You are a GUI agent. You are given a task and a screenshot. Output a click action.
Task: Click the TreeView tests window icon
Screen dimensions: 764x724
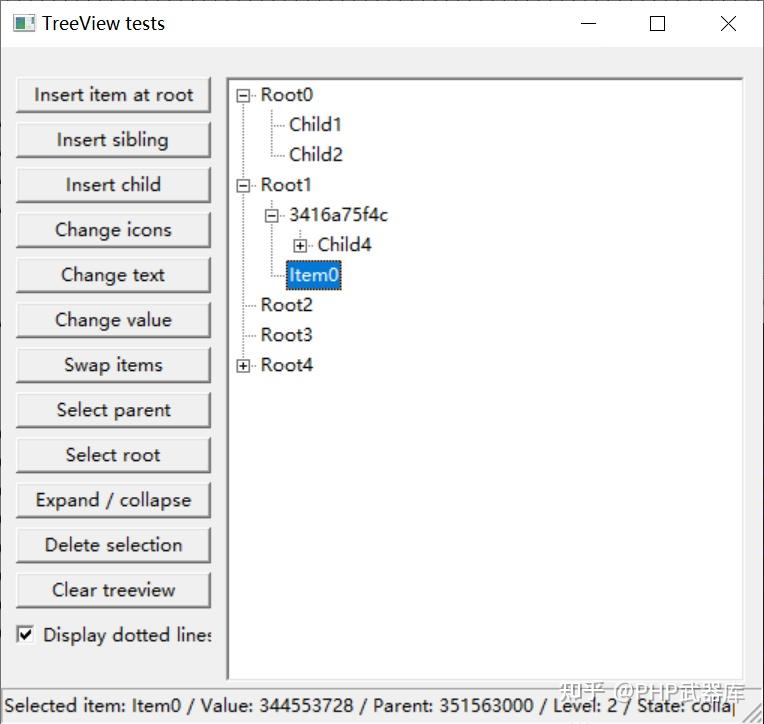pos(24,23)
